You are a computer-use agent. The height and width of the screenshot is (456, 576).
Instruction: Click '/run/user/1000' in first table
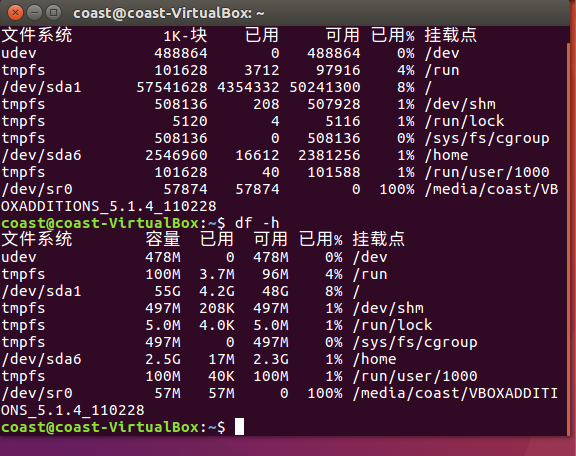487,172
